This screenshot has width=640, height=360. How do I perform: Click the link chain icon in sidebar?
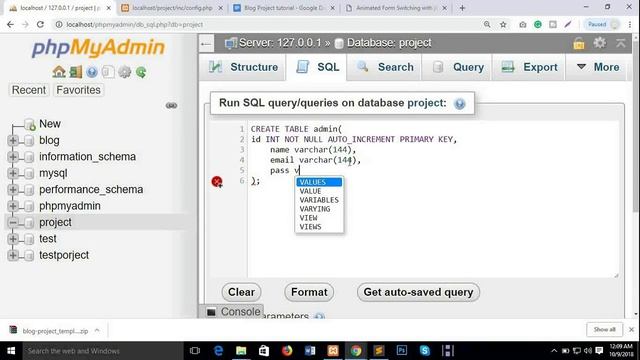[x=171, y=105]
